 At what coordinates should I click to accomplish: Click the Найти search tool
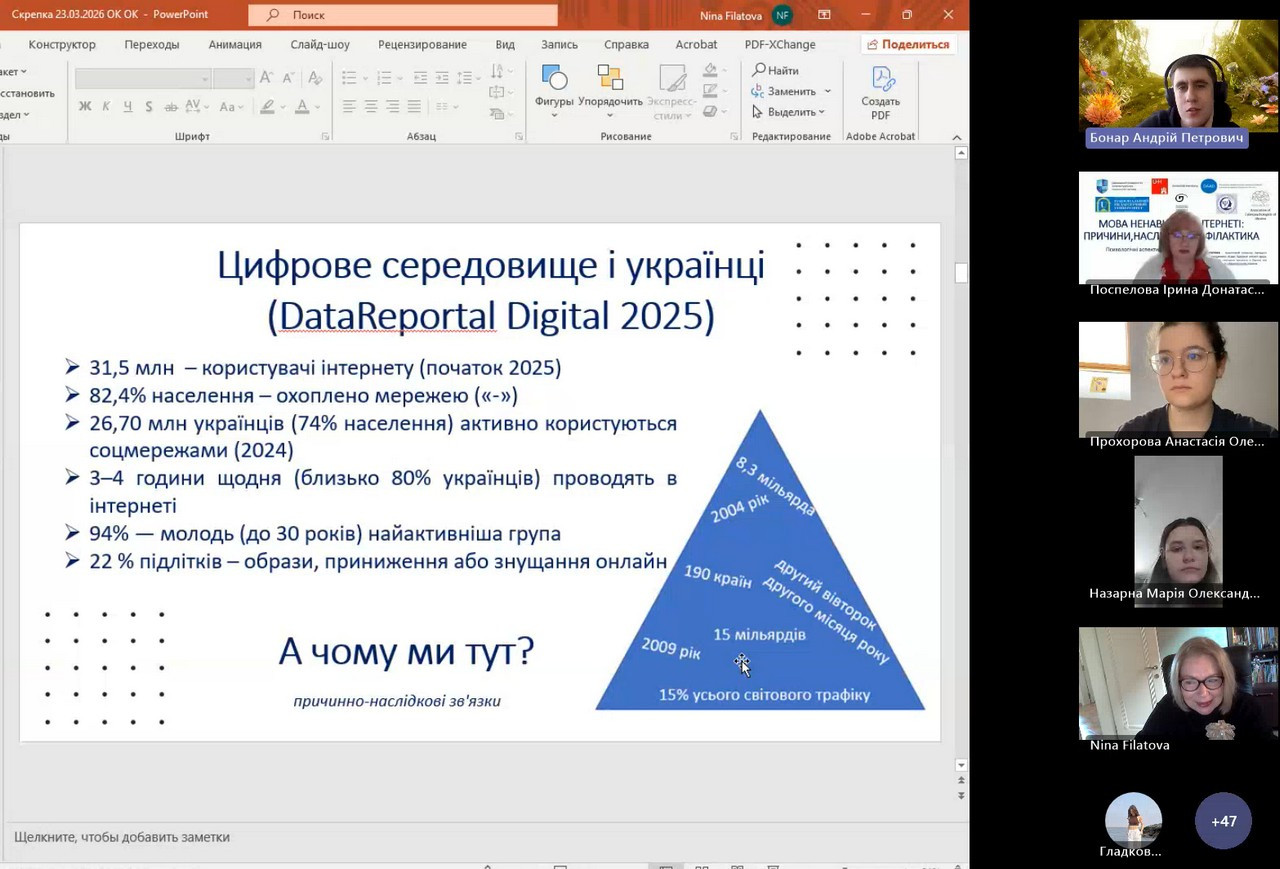pyautogui.click(x=776, y=70)
